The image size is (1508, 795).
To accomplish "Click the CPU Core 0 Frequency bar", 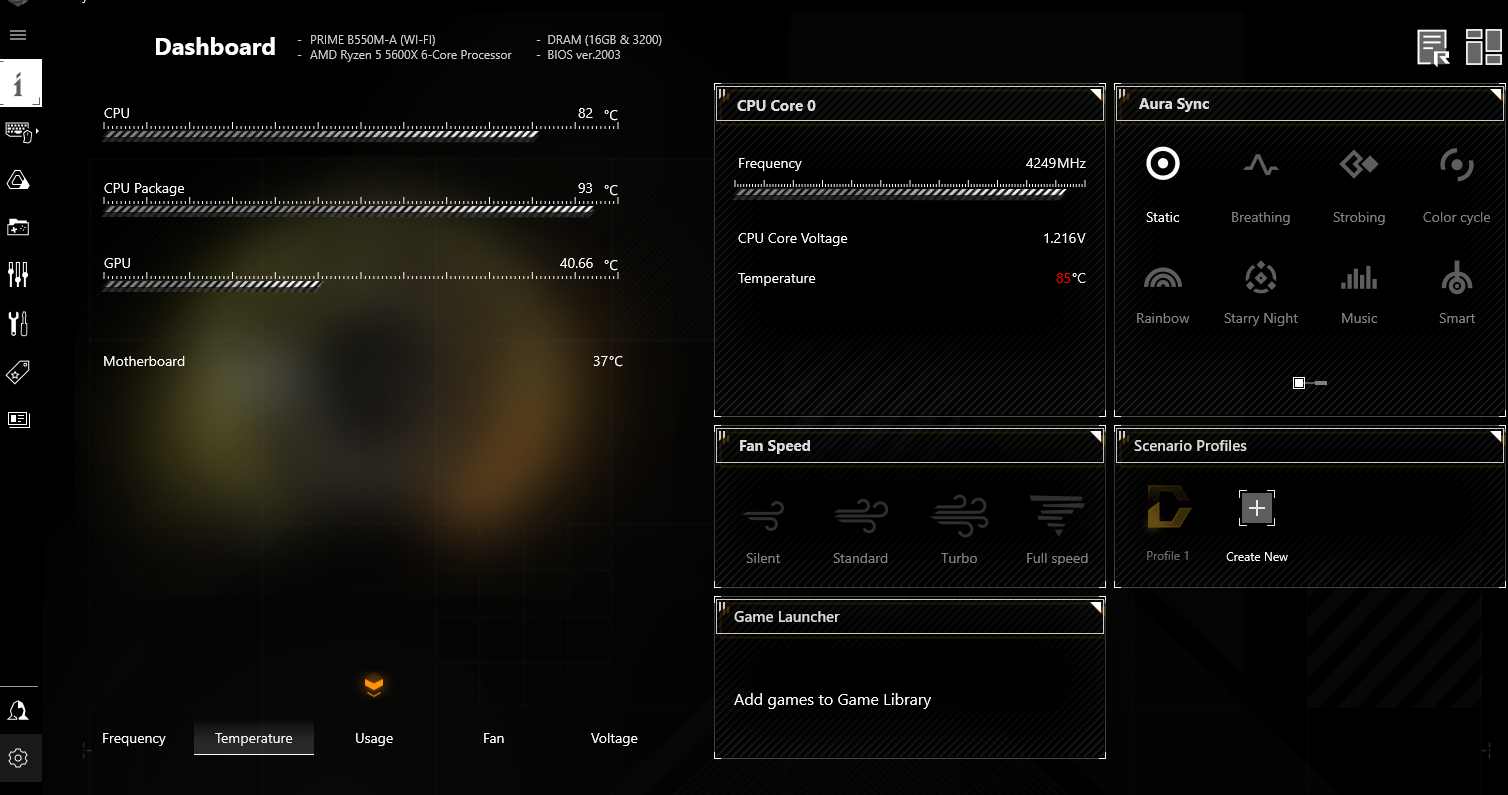I will (x=910, y=189).
